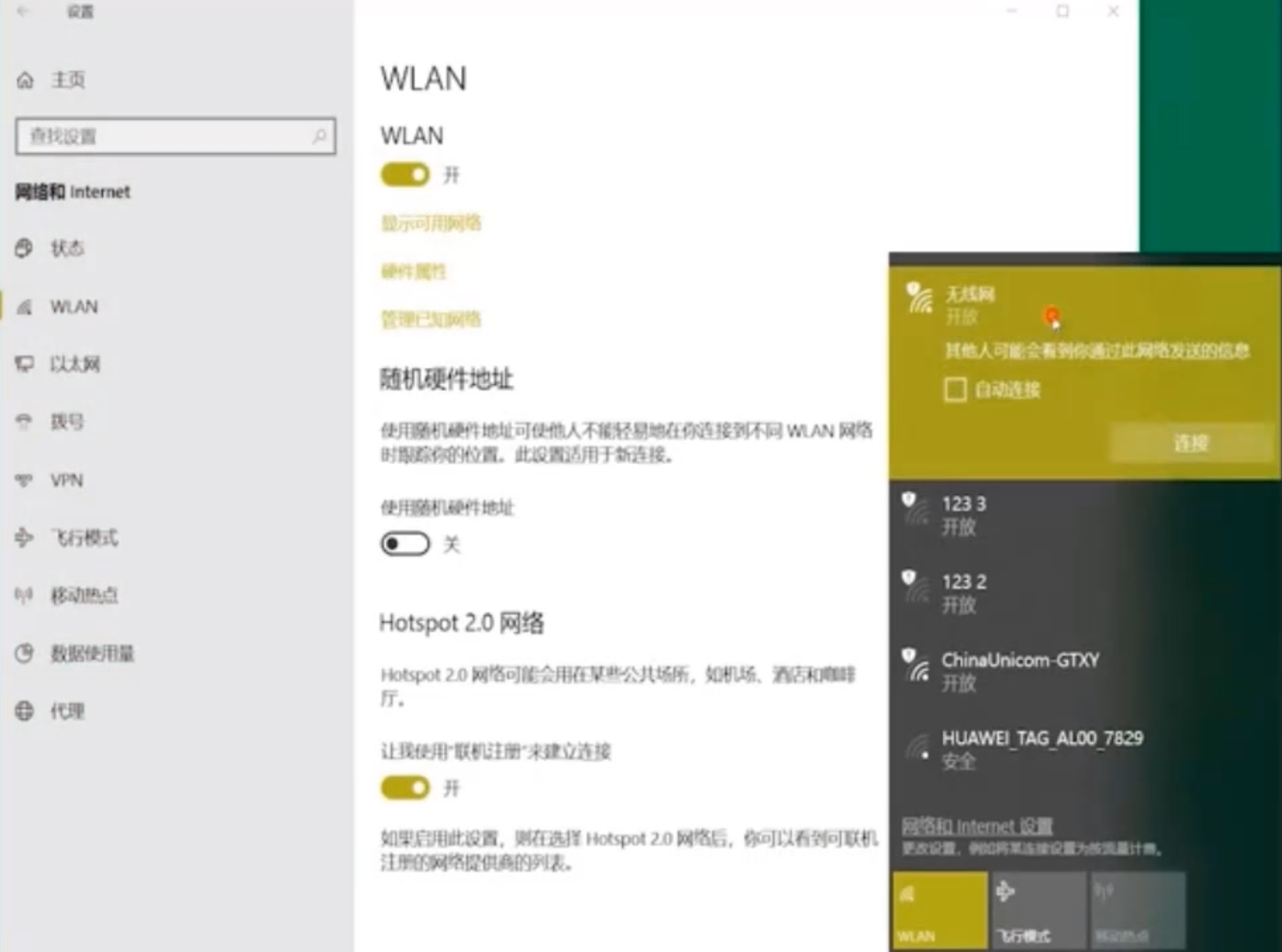
Task: Click the 代理 proxy globe icon
Action: click(x=25, y=711)
